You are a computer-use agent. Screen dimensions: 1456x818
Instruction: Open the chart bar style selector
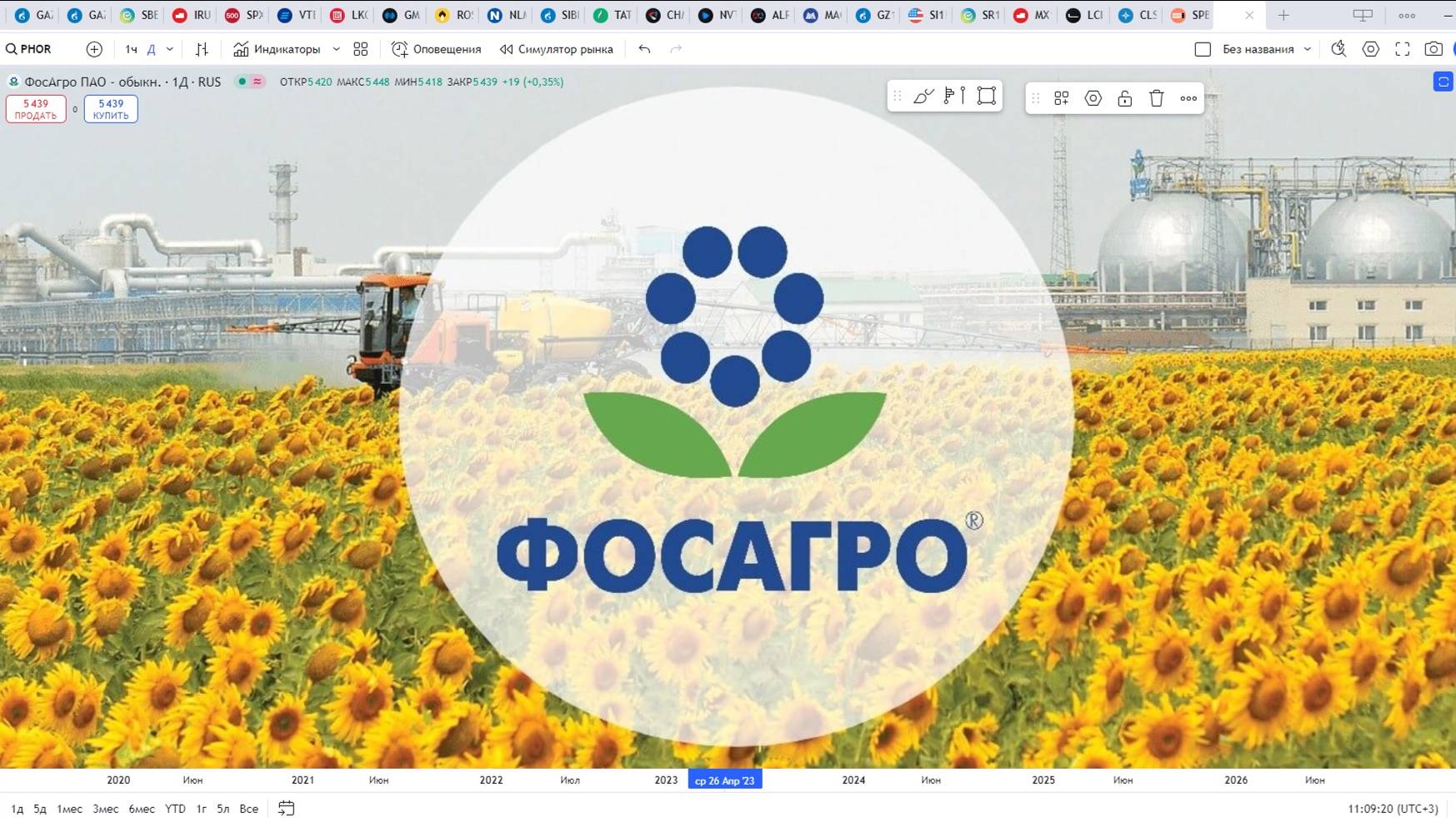(202, 49)
